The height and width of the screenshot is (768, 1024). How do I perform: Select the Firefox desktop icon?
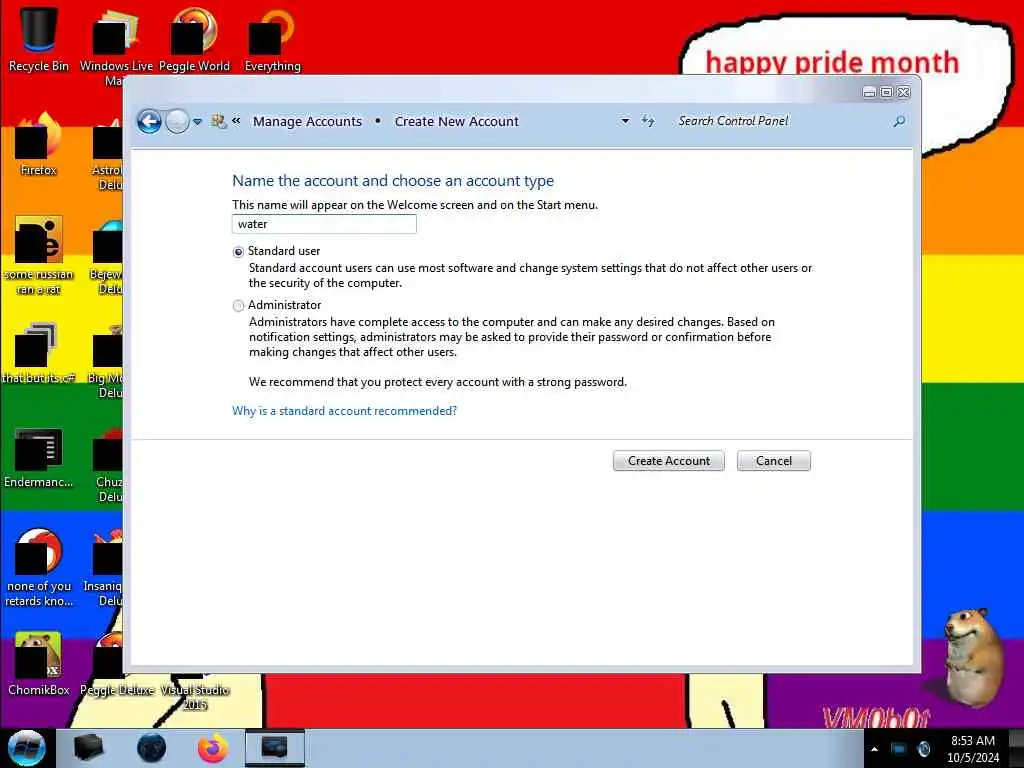click(x=39, y=144)
